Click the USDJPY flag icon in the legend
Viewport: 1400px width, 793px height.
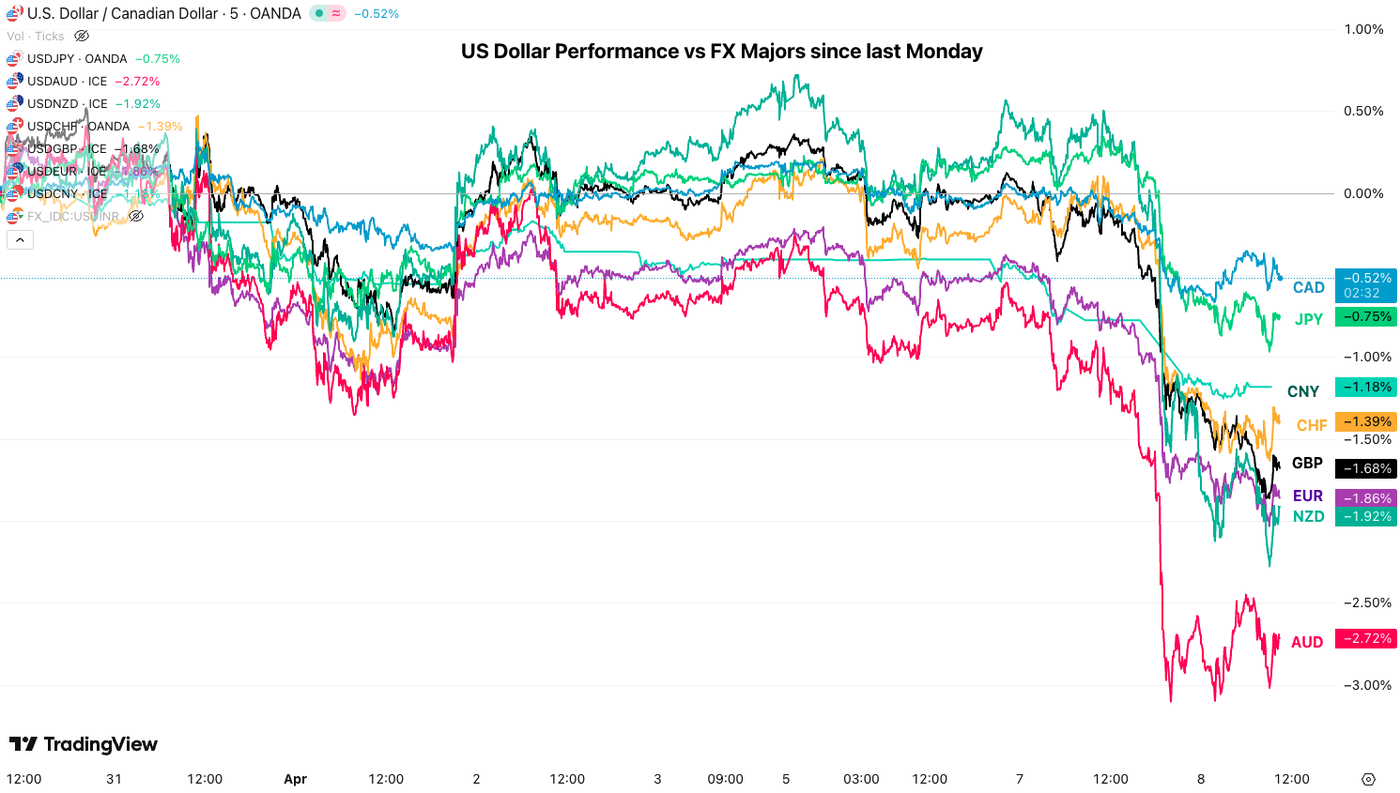pos(12,58)
